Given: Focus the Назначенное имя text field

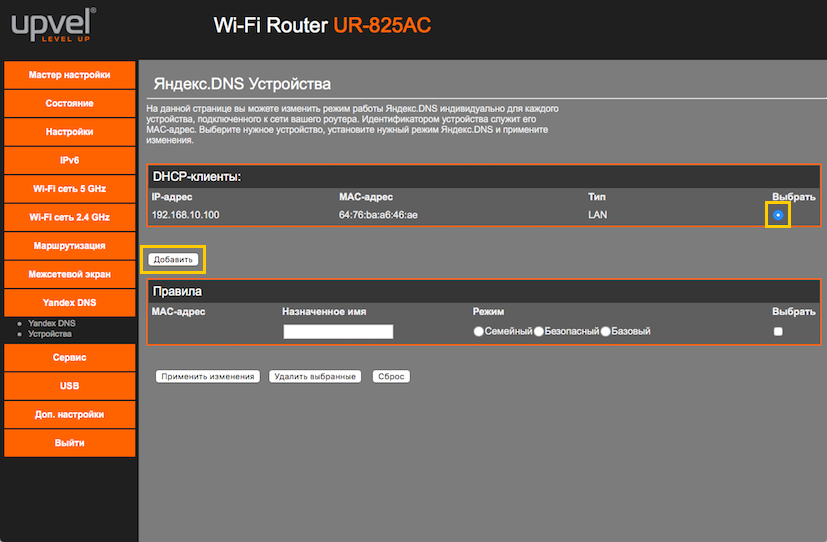Looking at the screenshot, I should click(x=338, y=331).
